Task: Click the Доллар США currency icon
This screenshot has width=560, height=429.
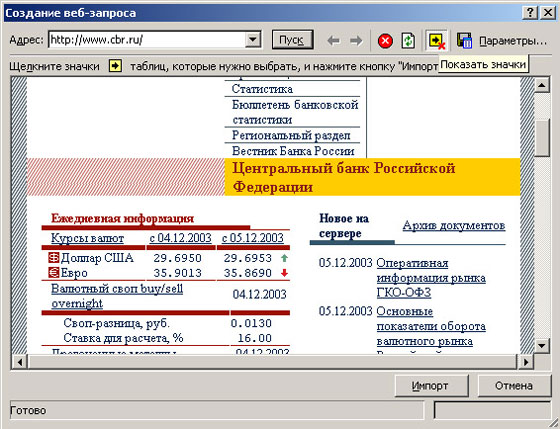Action: pyautogui.click(x=54, y=258)
